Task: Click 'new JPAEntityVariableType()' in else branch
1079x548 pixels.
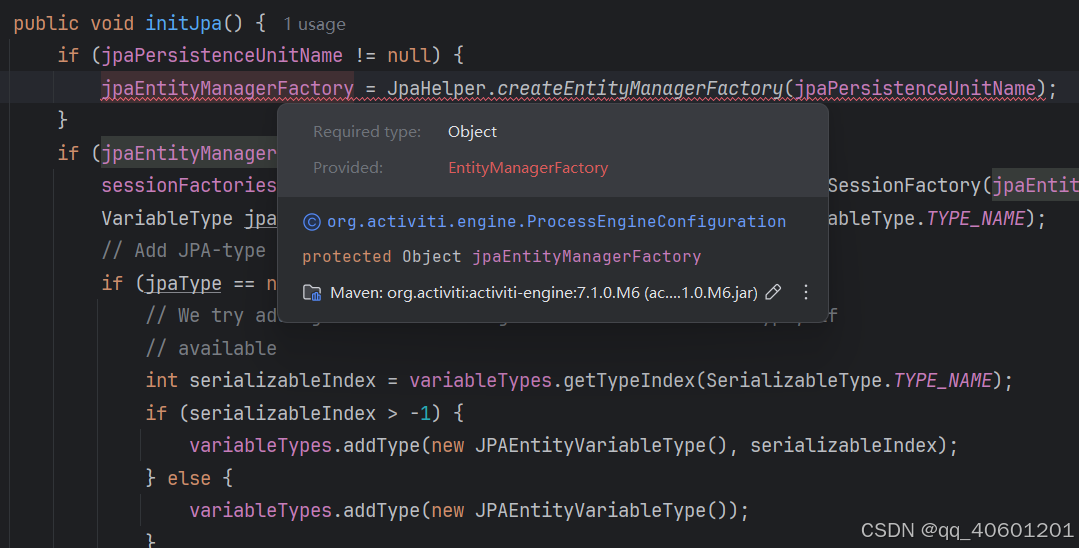Action: point(579,511)
